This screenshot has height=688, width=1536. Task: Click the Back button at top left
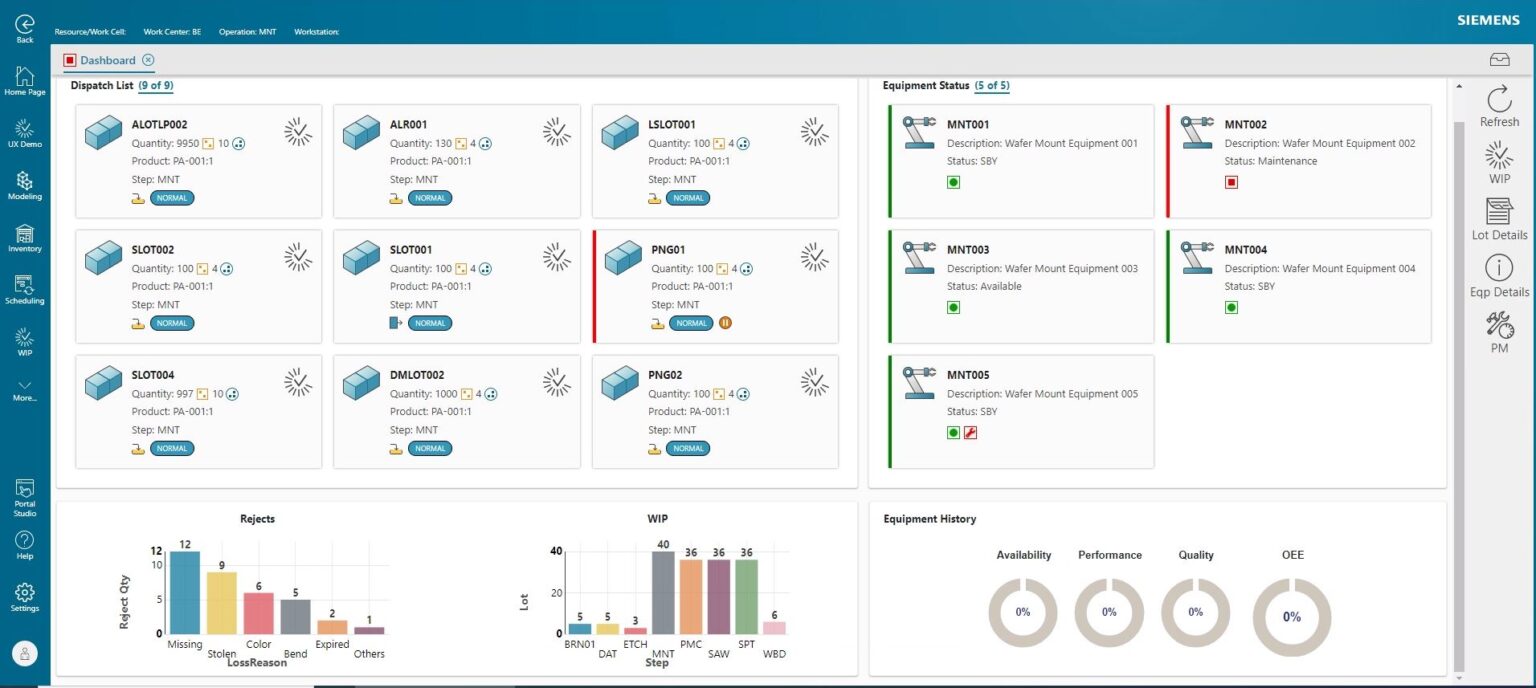pos(24,27)
